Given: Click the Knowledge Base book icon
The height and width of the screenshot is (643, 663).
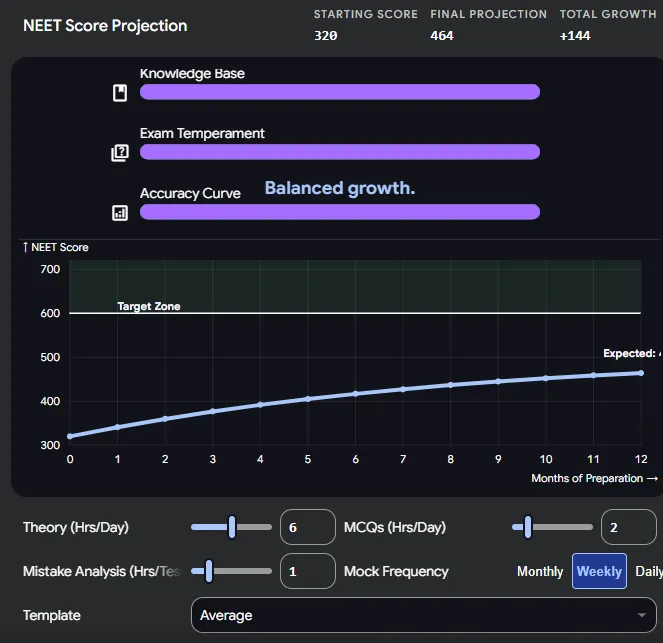Looking at the screenshot, I should 120,93.
